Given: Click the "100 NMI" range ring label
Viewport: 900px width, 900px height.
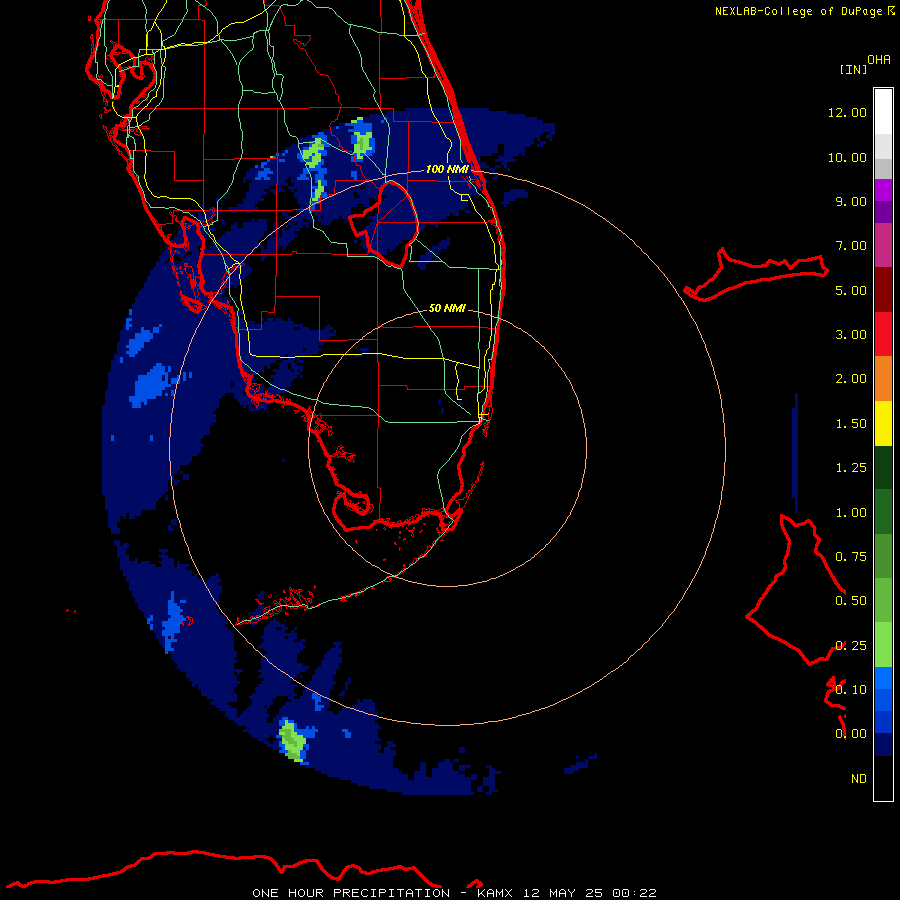Looking at the screenshot, I should pos(447,169).
